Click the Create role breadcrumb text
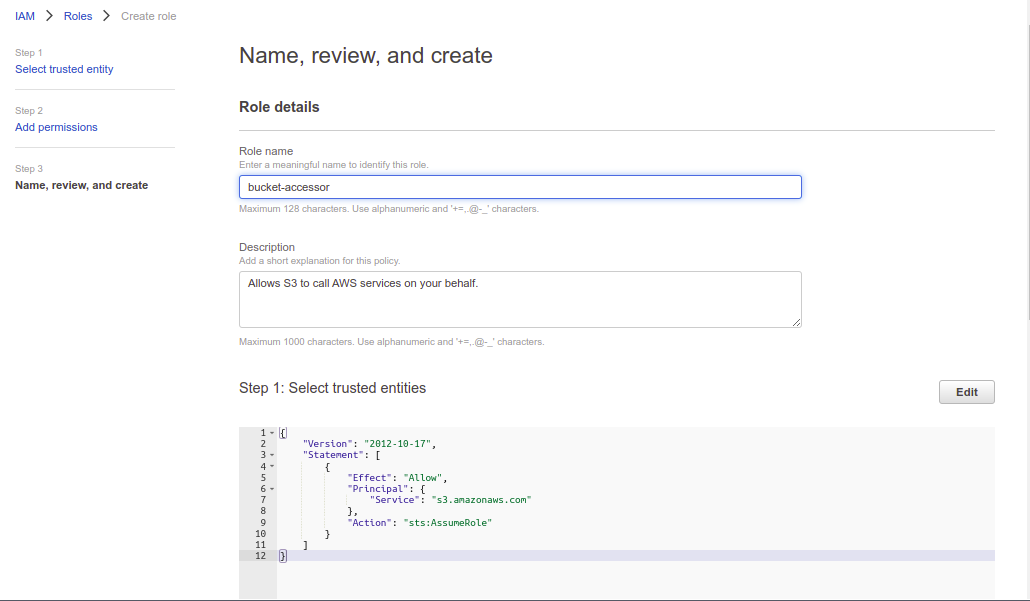The height and width of the screenshot is (601, 1030). click(x=148, y=16)
